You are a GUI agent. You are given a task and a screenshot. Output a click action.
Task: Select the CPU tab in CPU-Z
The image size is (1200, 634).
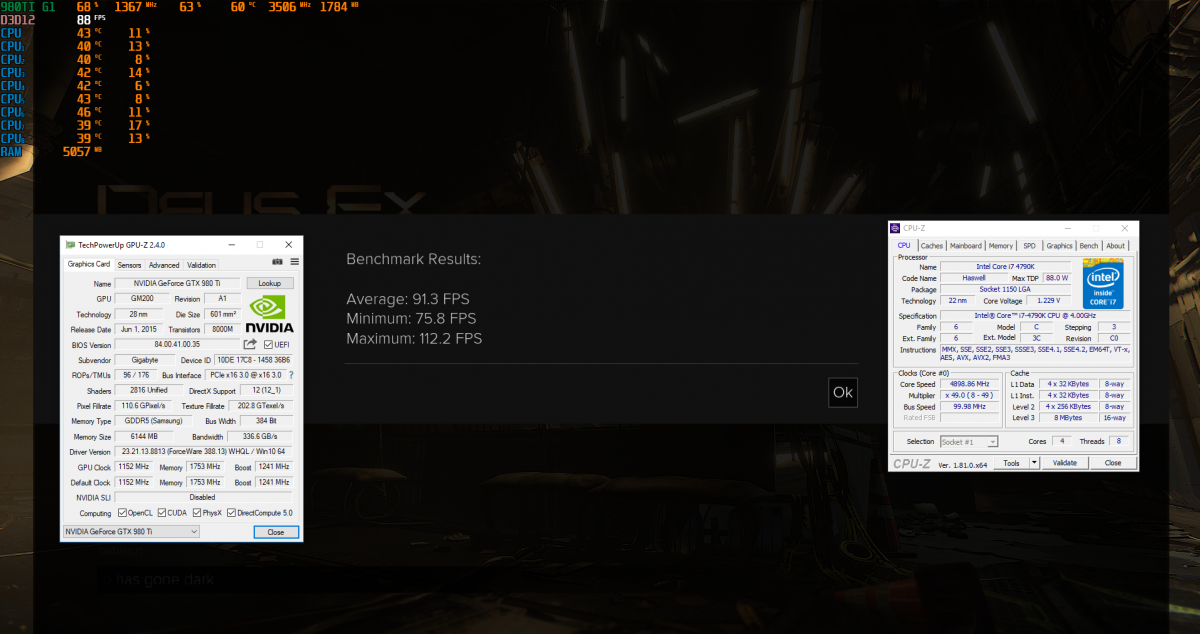[904, 245]
